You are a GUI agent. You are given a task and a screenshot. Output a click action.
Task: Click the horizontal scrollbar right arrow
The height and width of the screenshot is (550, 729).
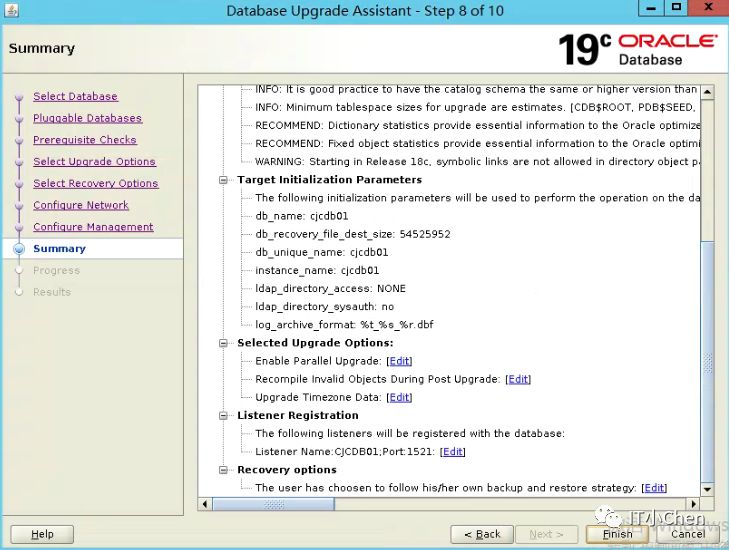(694, 504)
